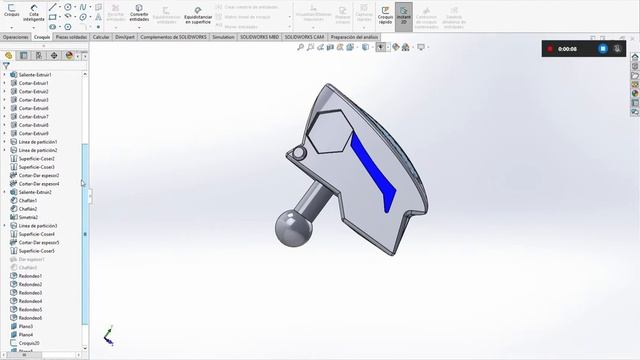Open Convertir entidades dropdown arrow
The width and height of the screenshot is (640, 360).
tap(139, 28)
